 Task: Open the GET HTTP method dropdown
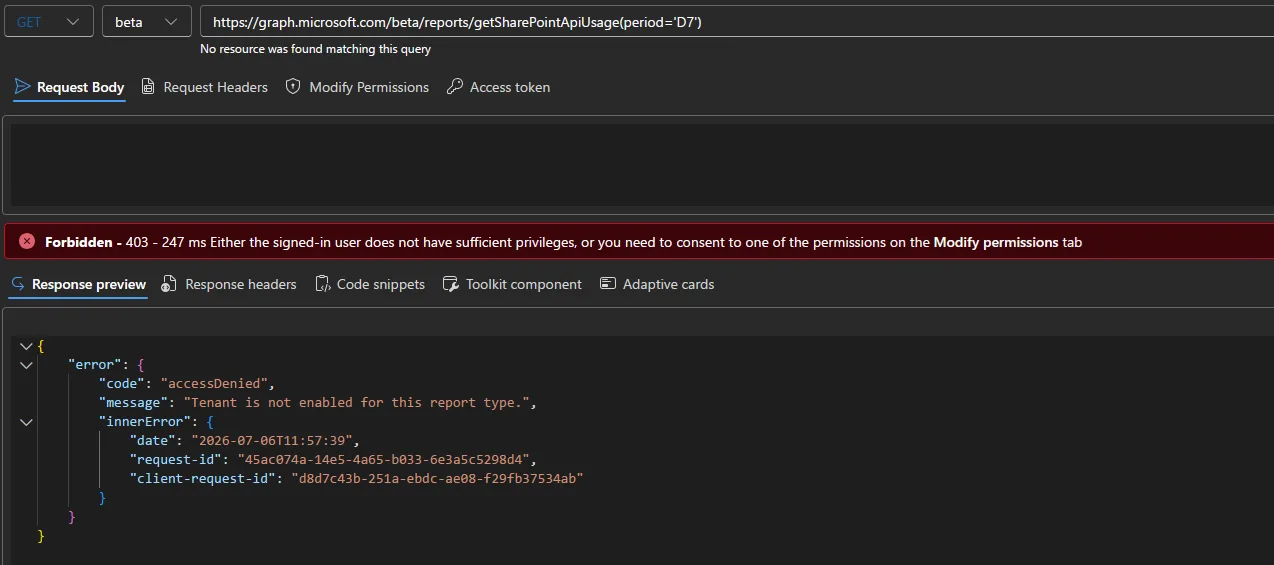coord(49,21)
